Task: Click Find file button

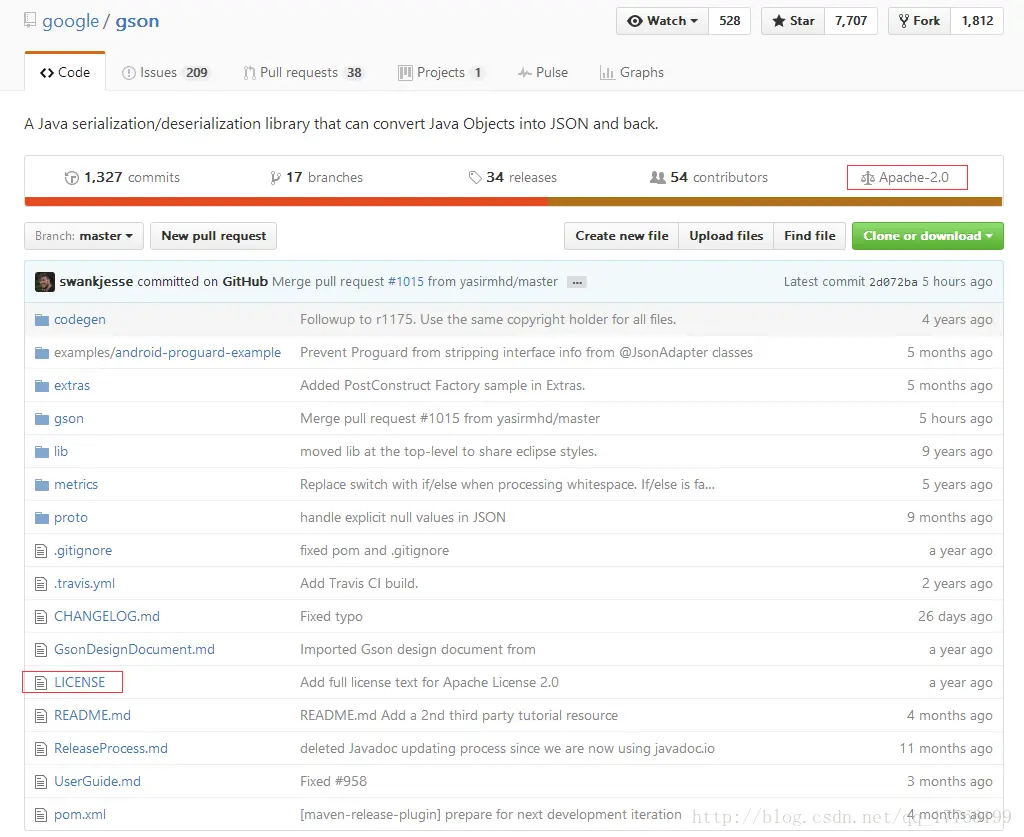Action: click(810, 236)
